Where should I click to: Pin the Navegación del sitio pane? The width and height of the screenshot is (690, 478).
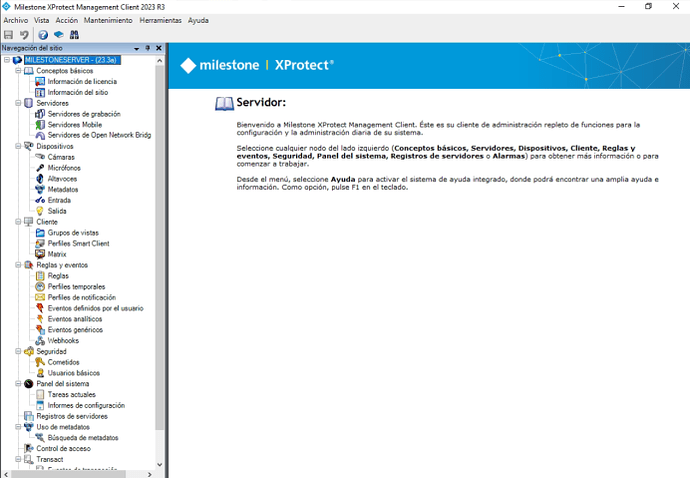[147, 48]
